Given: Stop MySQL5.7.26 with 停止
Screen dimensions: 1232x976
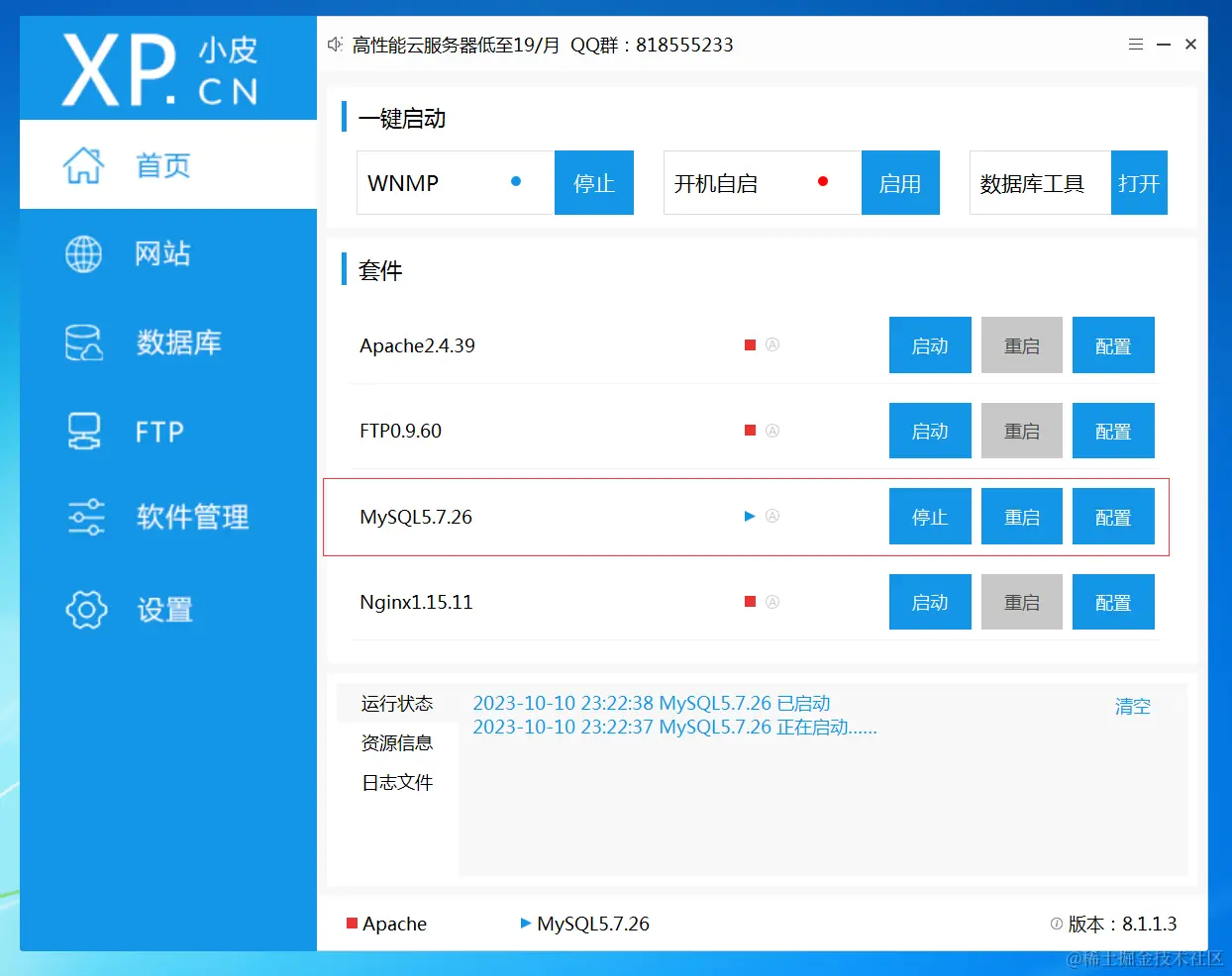Looking at the screenshot, I should pyautogui.click(x=930, y=517).
